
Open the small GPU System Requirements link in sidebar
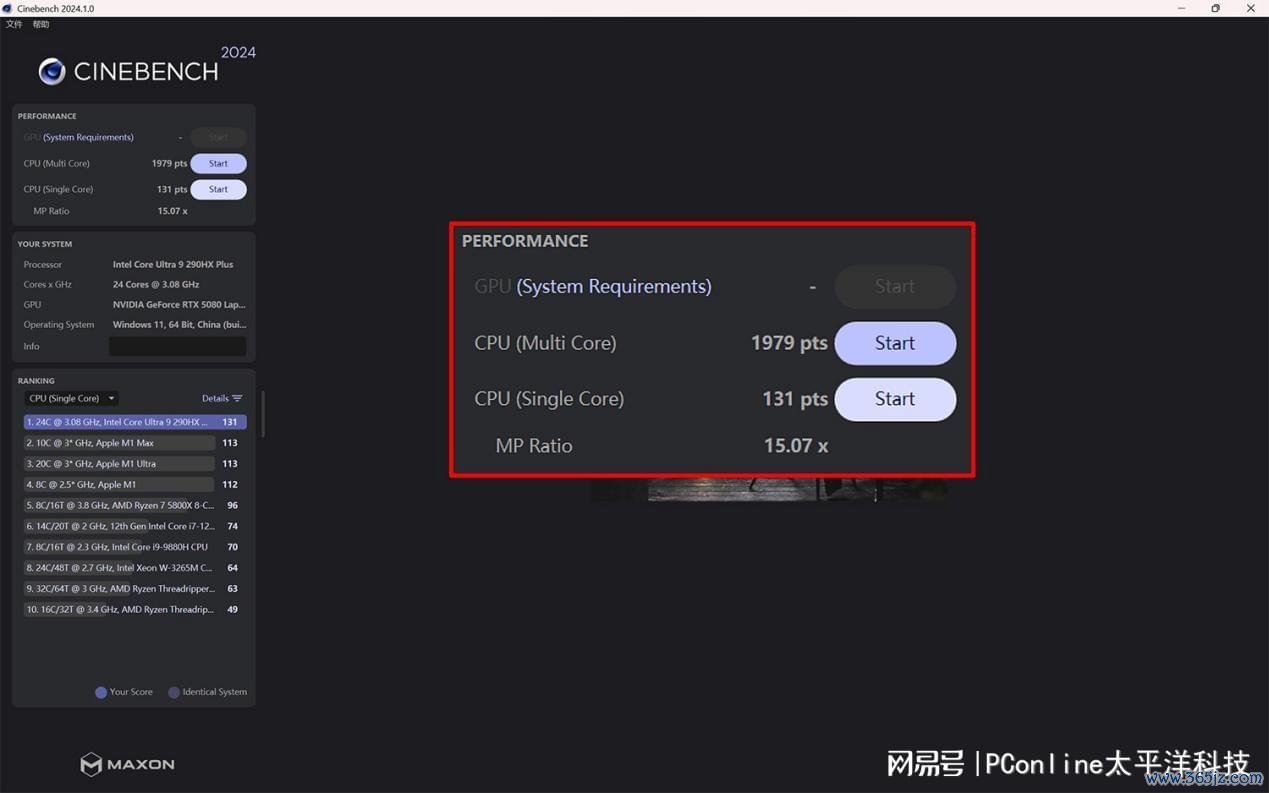click(x=88, y=137)
